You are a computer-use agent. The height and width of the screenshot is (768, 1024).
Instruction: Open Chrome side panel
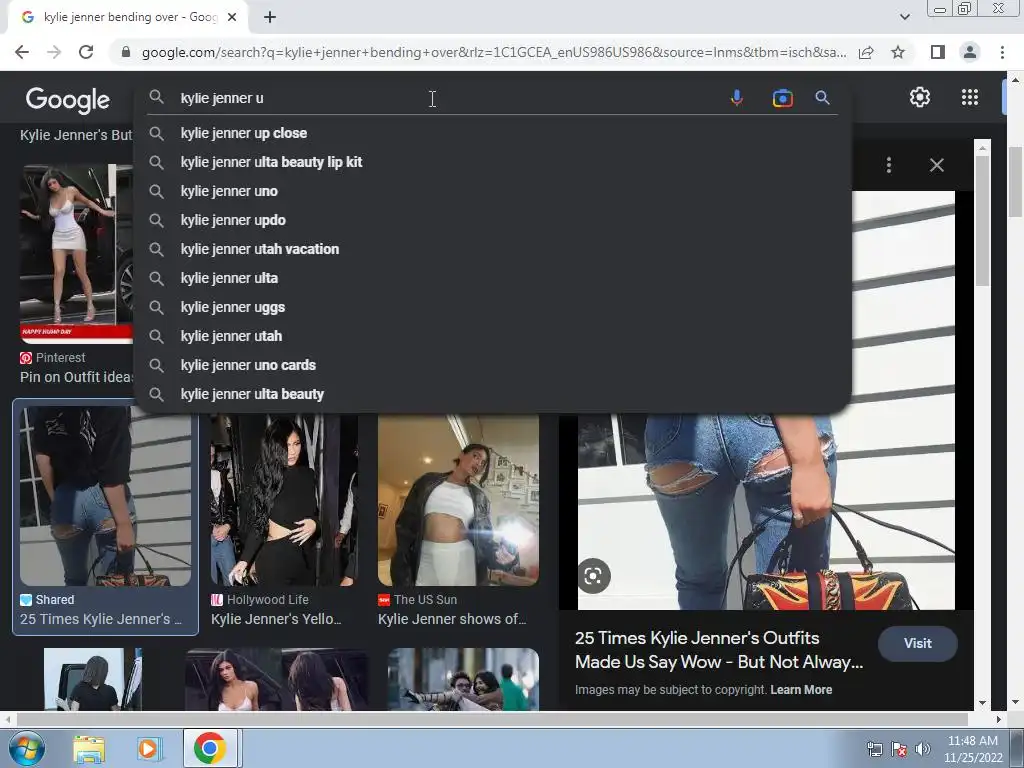[938, 52]
